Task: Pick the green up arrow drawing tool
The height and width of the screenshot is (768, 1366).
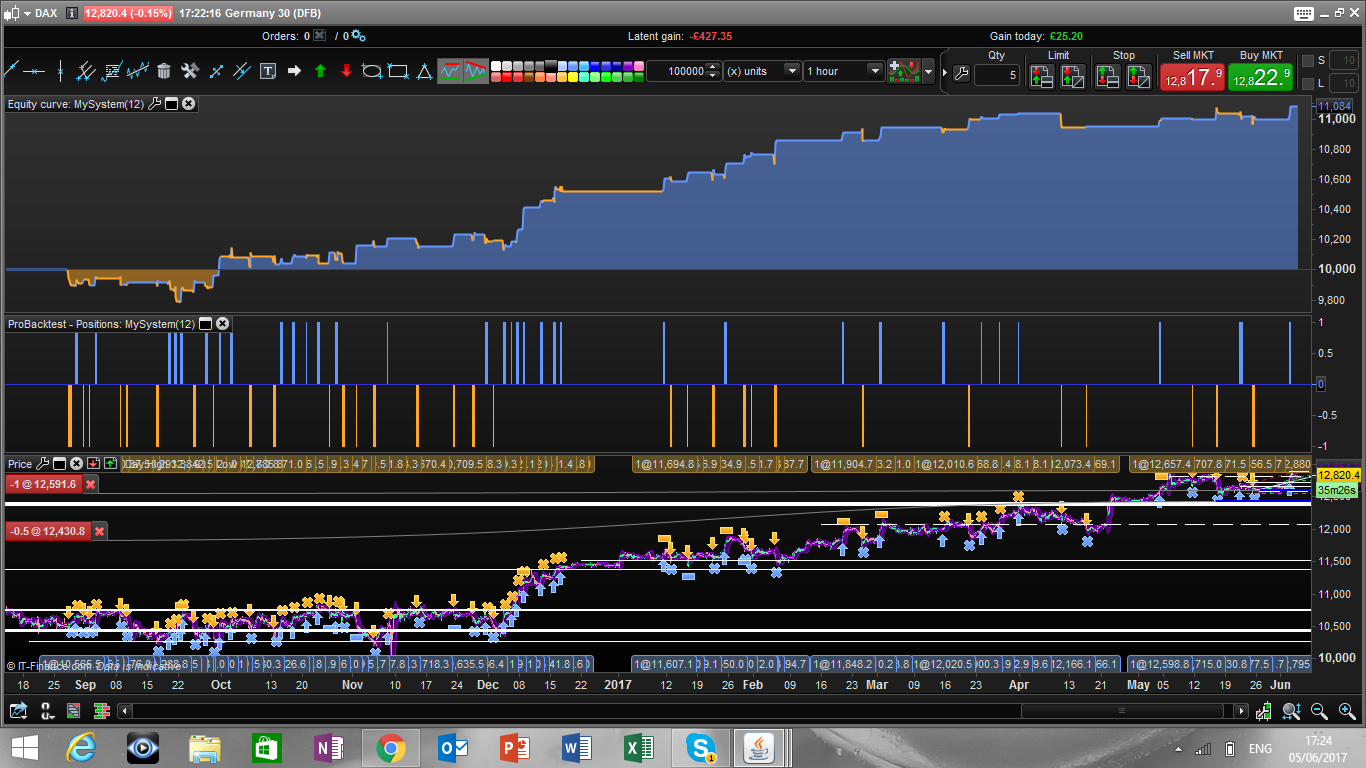Action: coord(320,71)
